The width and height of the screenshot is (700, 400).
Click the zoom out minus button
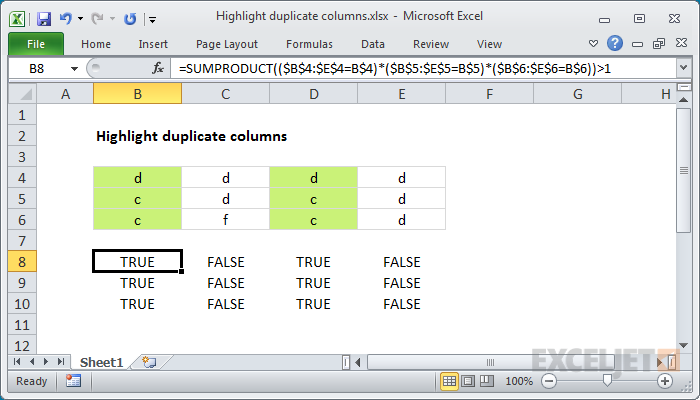(549, 381)
